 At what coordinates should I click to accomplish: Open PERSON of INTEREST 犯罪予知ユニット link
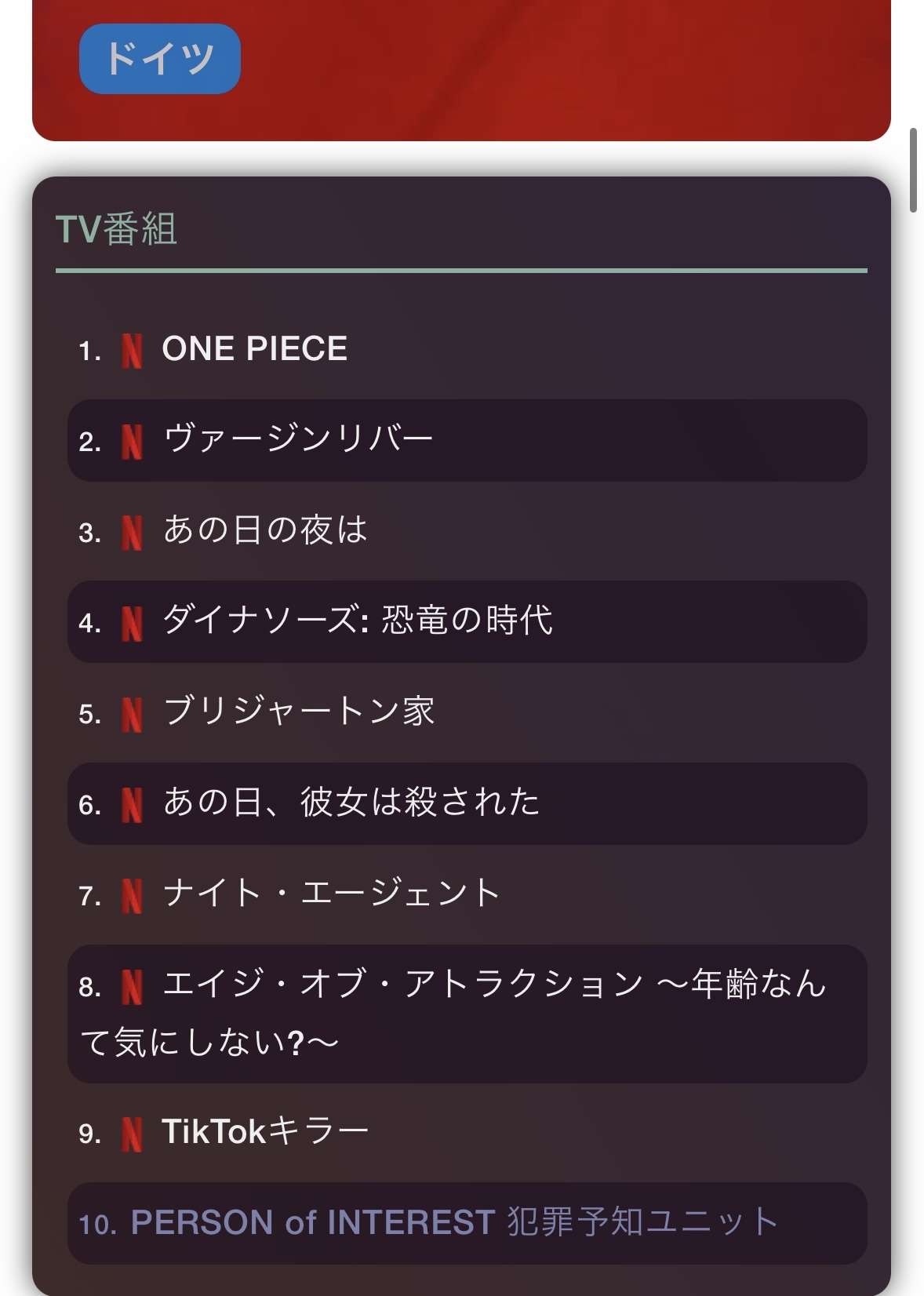pyautogui.click(x=453, y=1222)
